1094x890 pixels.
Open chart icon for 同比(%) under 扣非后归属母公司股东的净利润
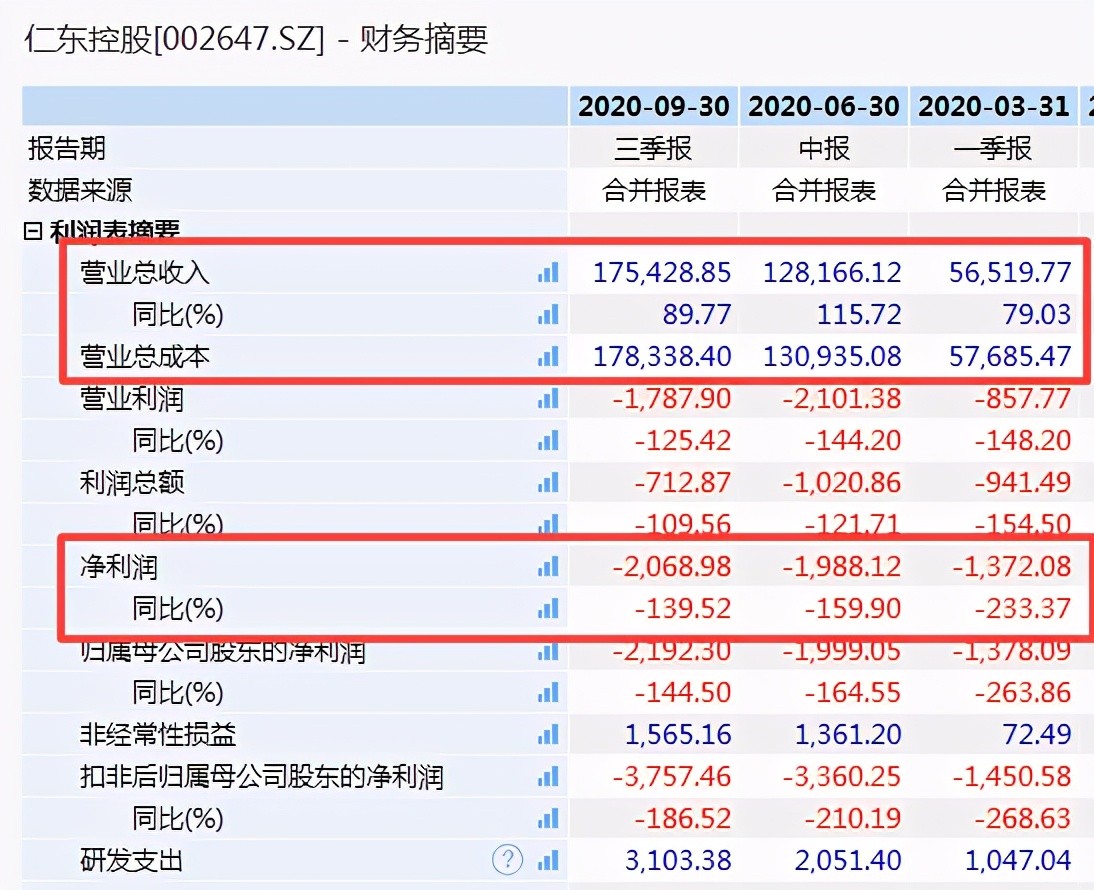pyautogui.click(x=548, y=818)
